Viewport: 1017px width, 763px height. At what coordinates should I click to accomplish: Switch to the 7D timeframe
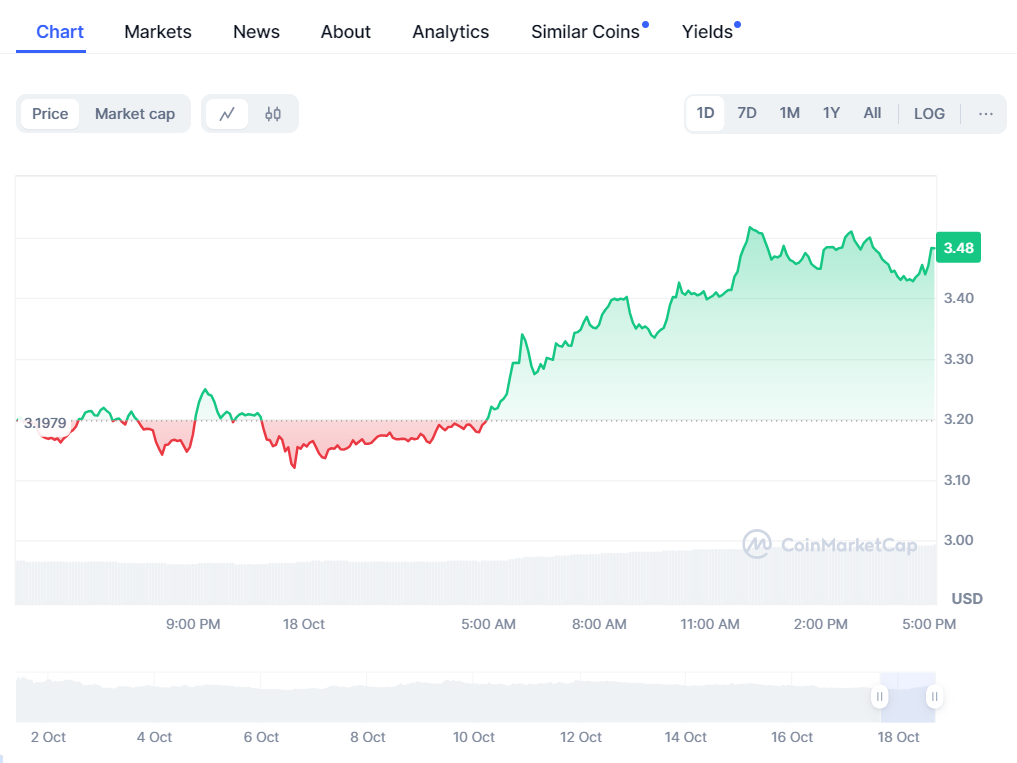coord(747,113)
